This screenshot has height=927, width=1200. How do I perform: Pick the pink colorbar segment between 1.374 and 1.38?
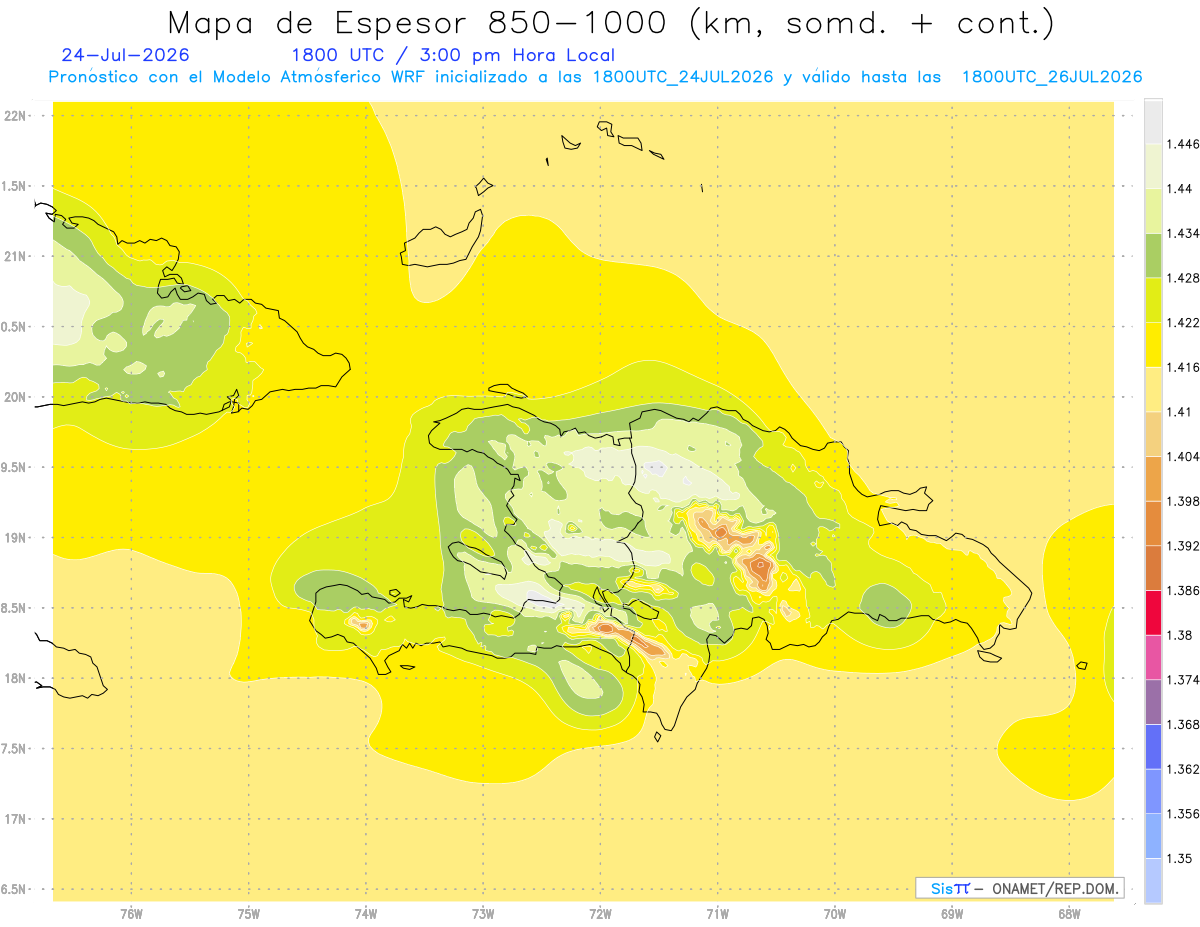click(1153, 658)
